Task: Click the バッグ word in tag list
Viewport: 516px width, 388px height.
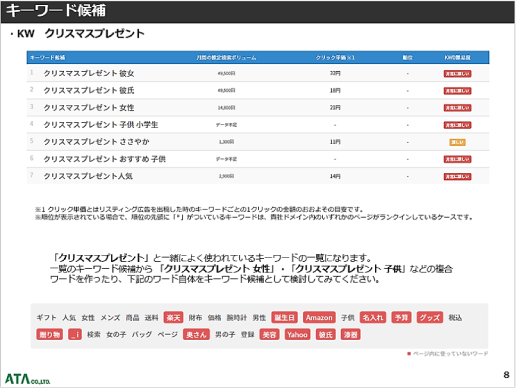Action: pos(142,335)
